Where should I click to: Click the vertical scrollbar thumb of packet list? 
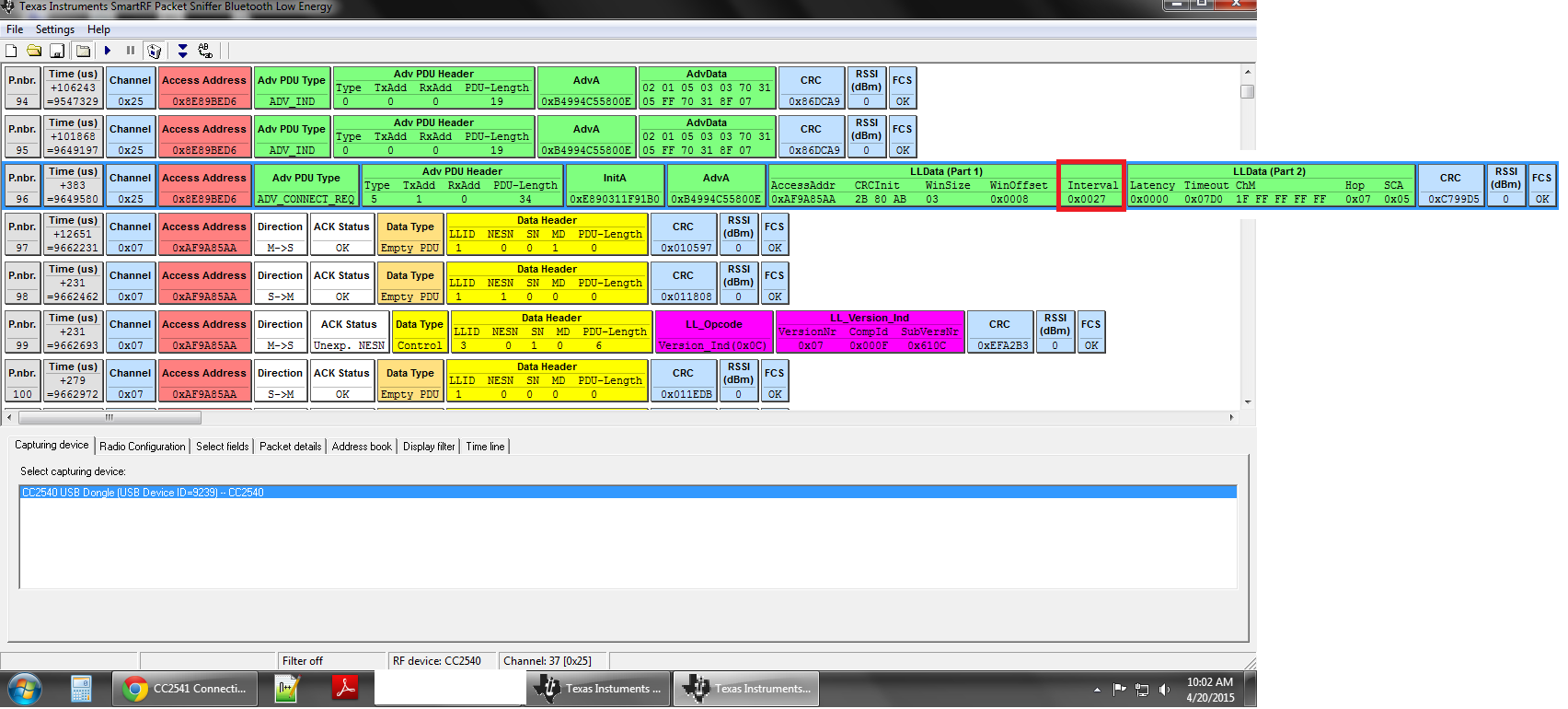point(1248,91)
